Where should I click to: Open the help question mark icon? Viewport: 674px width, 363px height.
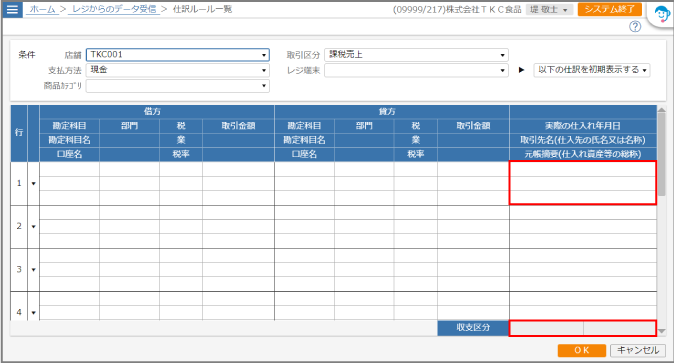(635, 27)
